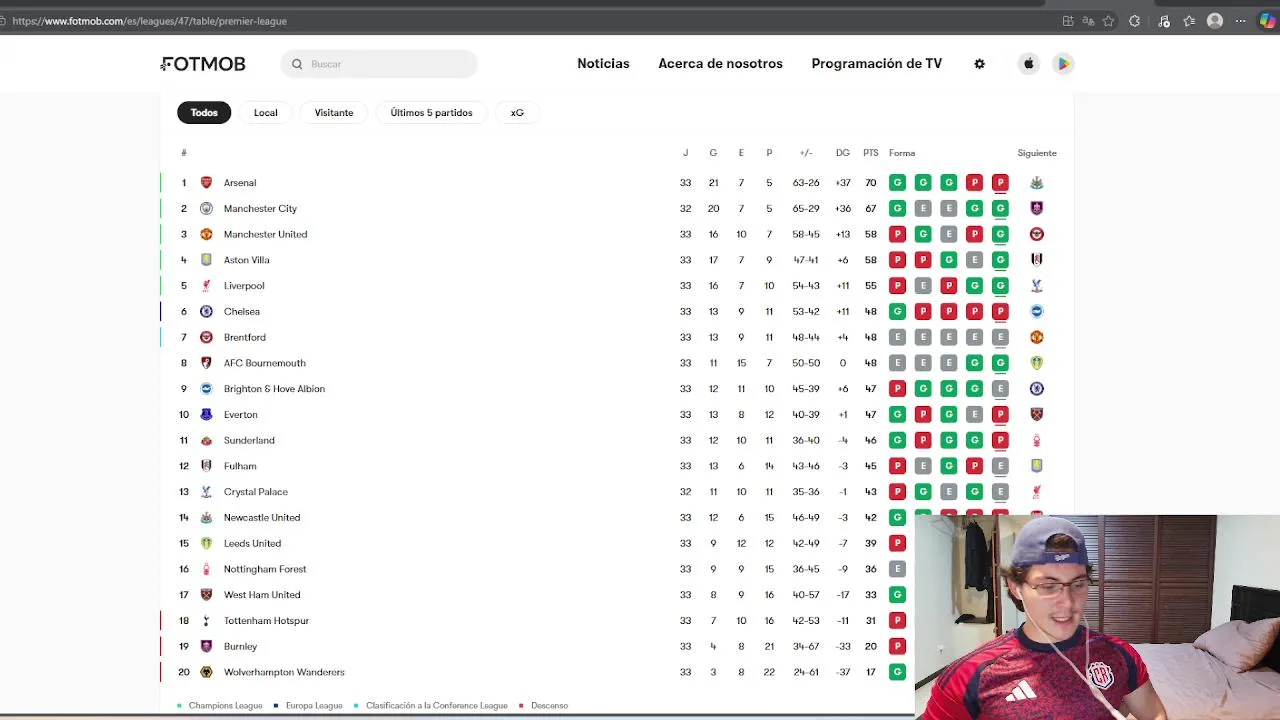
Task: Open the Apple App Store download icon
Action: [x=1028, y=64]
